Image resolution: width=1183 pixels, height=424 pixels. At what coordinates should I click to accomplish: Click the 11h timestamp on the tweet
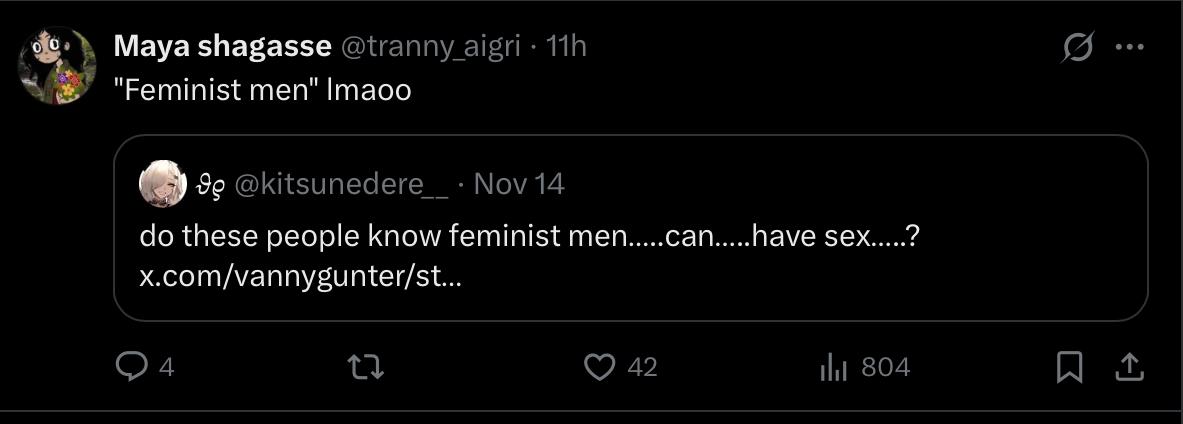click(x=566, y=46)
